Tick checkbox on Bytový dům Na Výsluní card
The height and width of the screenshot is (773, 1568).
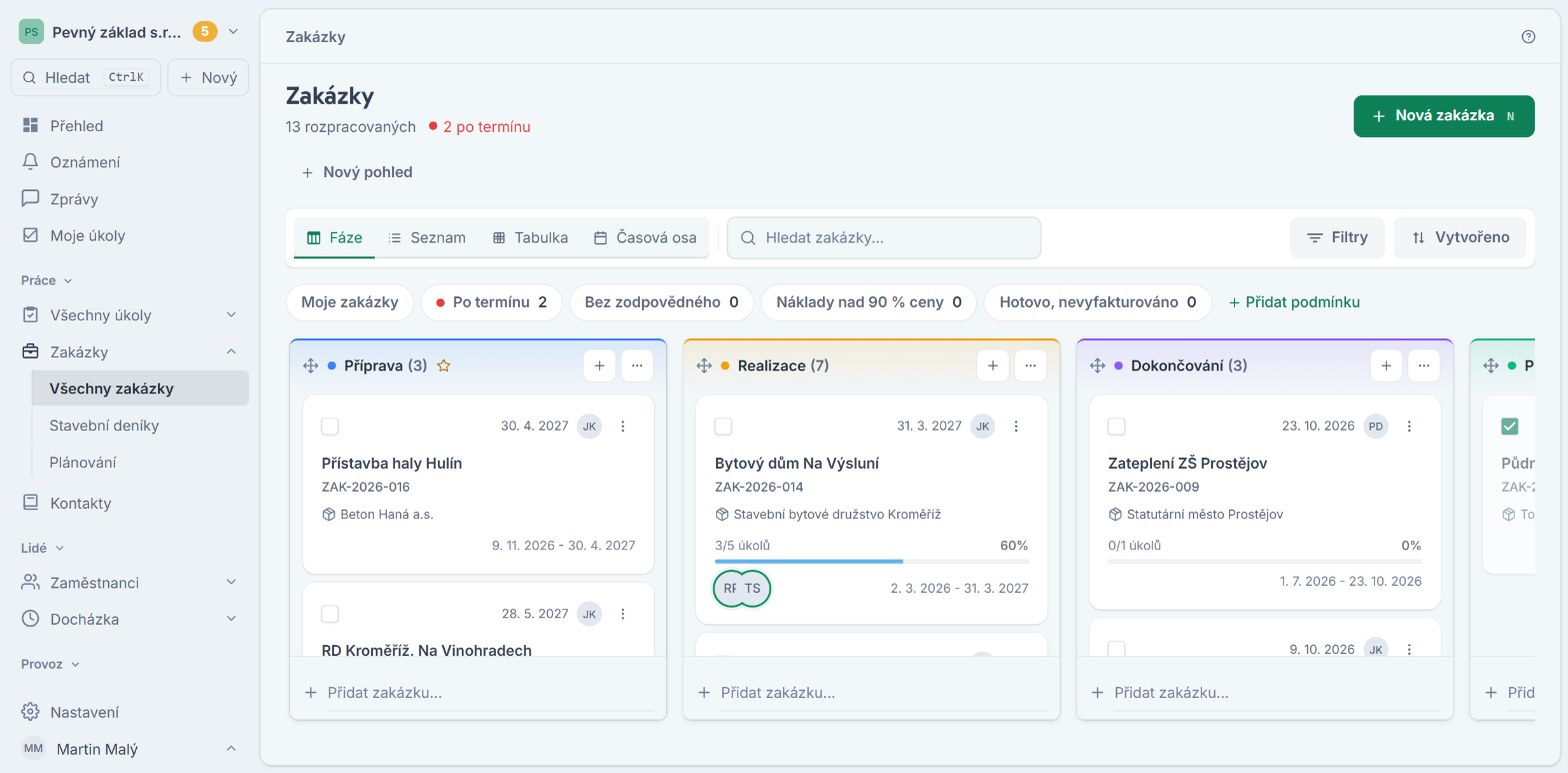coord(723,427)
